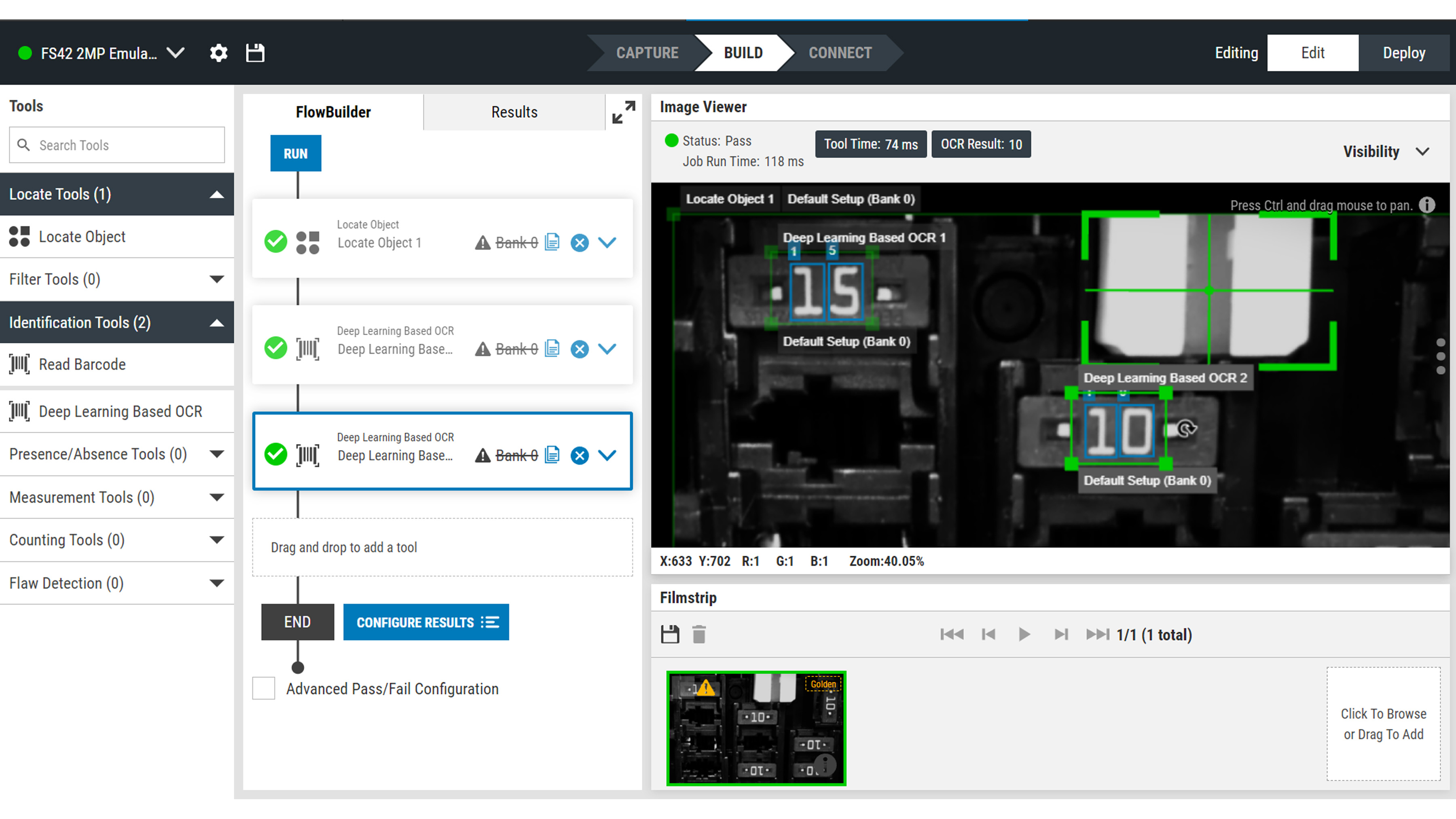Collapse the Identification Tools section
Image resolution: width=1456 pixels, height=819 pixels.
[x=216, y=322]
